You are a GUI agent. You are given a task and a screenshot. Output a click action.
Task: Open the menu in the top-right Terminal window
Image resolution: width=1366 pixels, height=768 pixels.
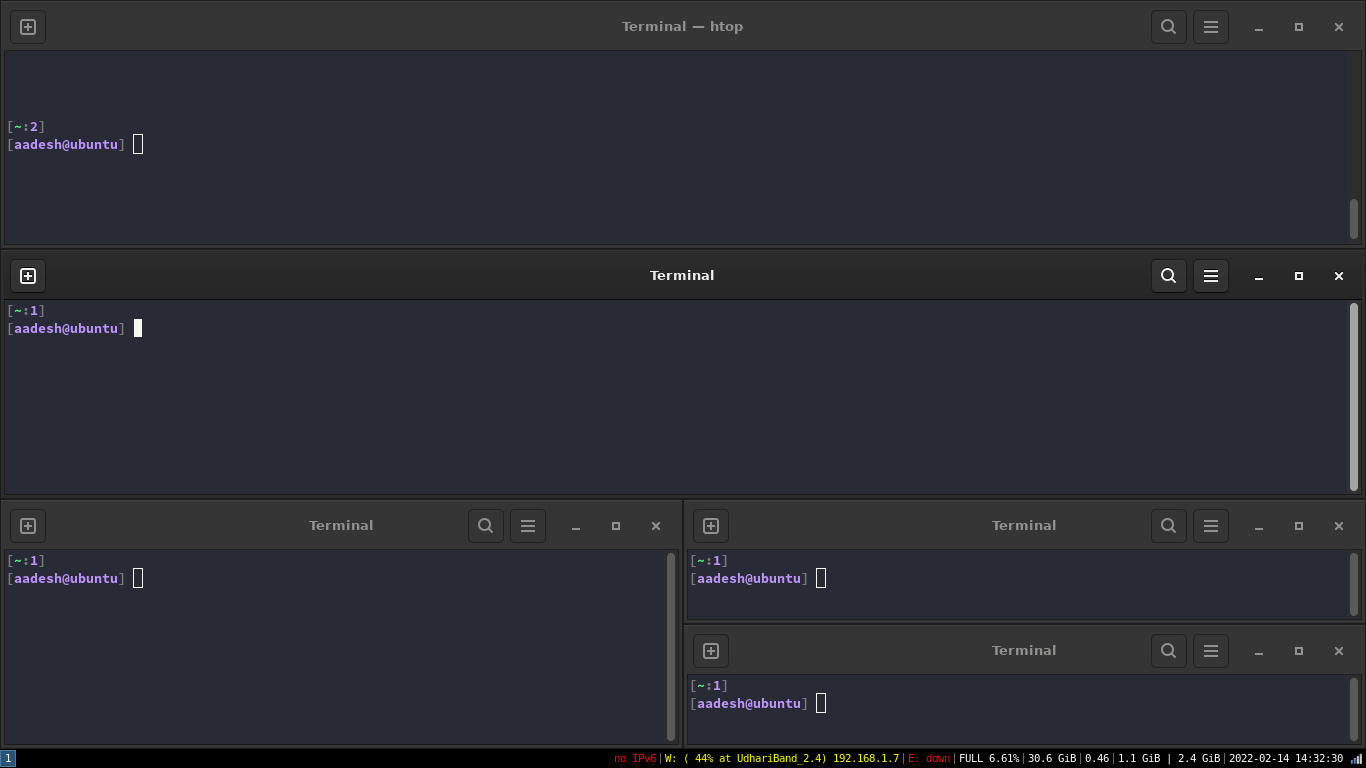[x=1211, y=525]
